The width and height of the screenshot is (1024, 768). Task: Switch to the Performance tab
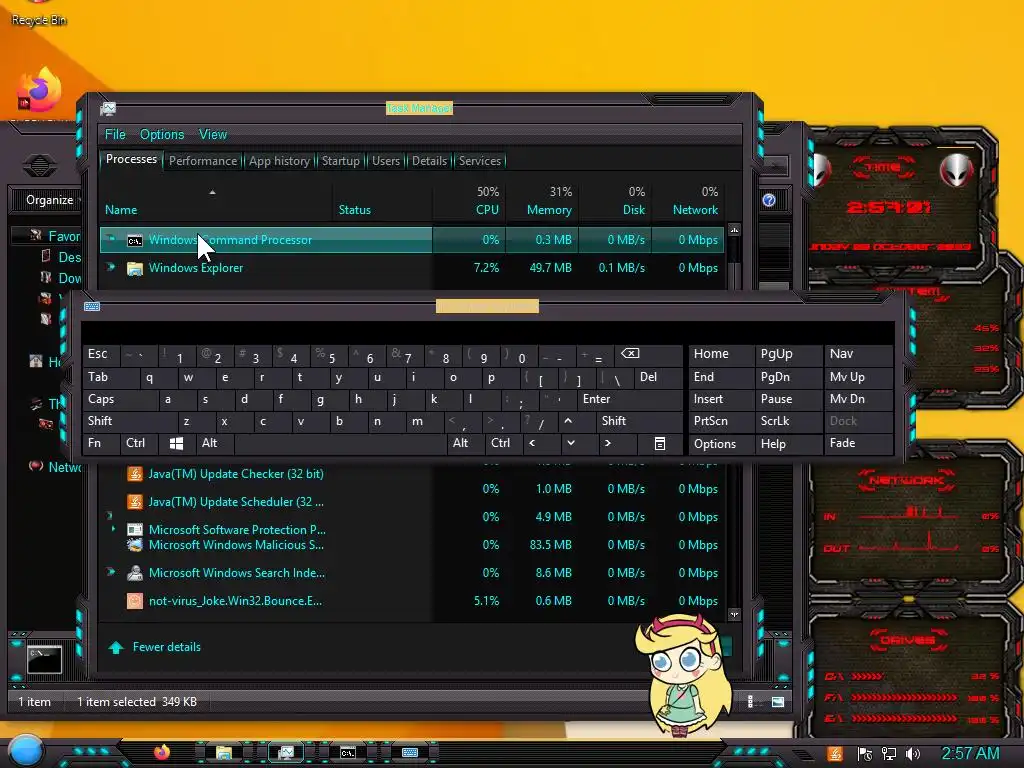click(x=202, y=161)
